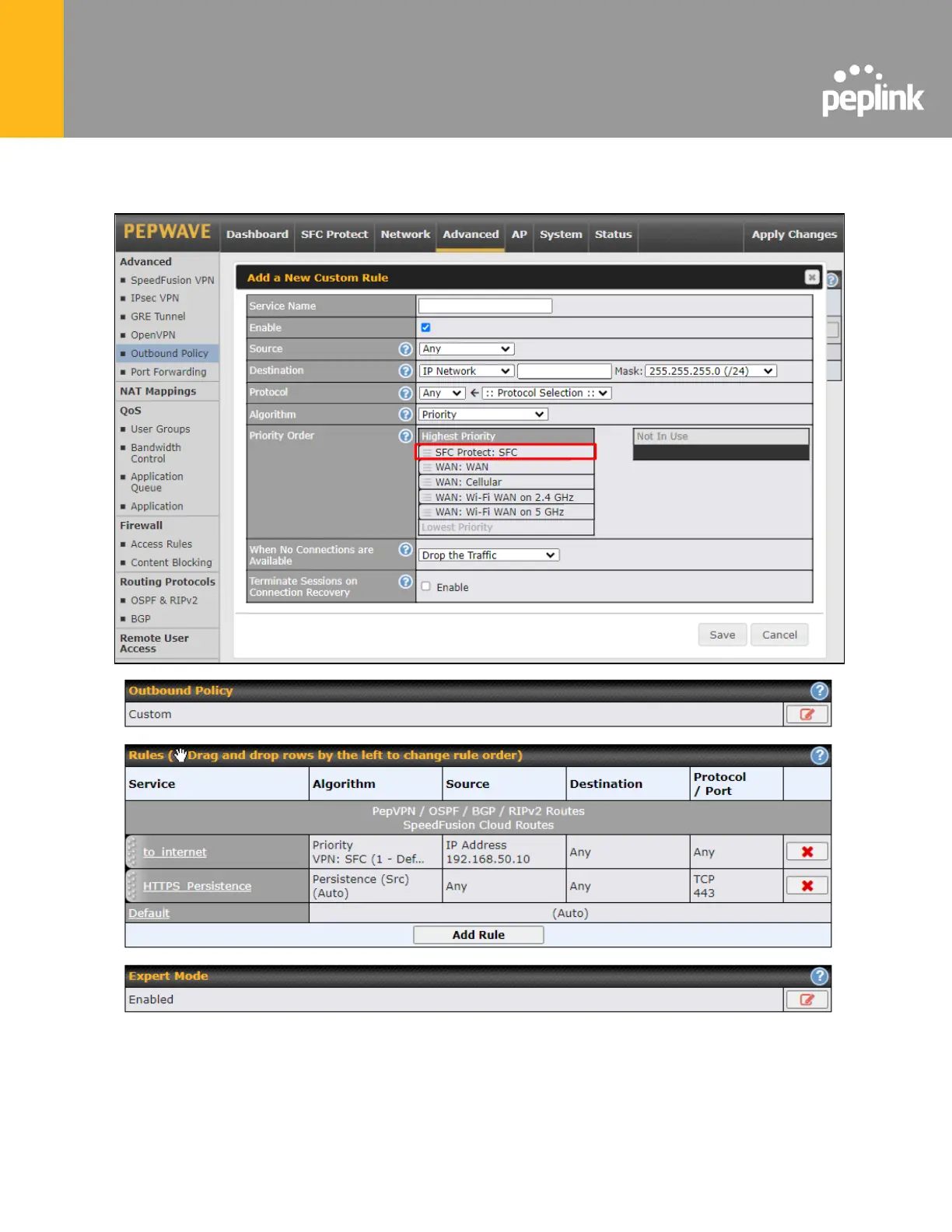
Task: Open help for the Expert Mode section
Action: pyautogui.click(x=820, y=976)
